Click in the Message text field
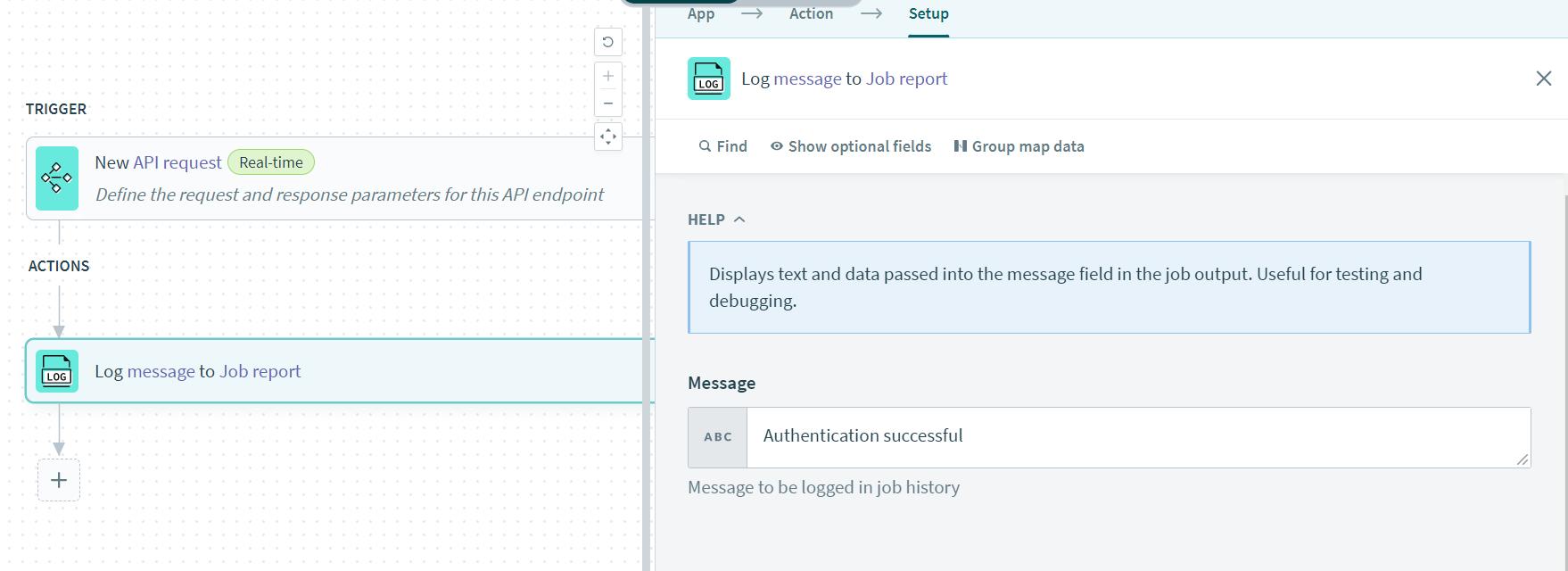This screenshot has width=1568, height=571. 1133,437
